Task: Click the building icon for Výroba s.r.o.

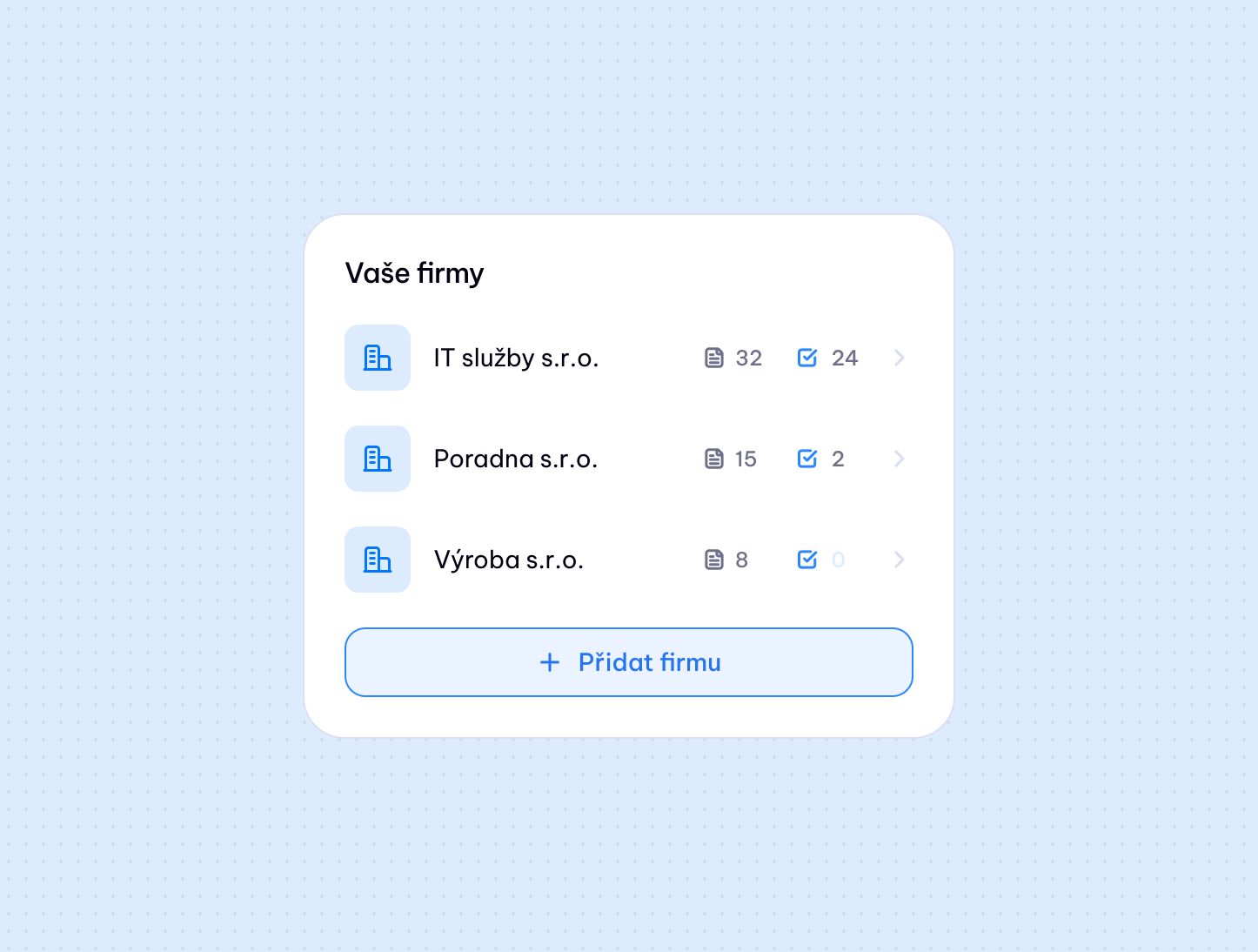Action: [378, 560]
